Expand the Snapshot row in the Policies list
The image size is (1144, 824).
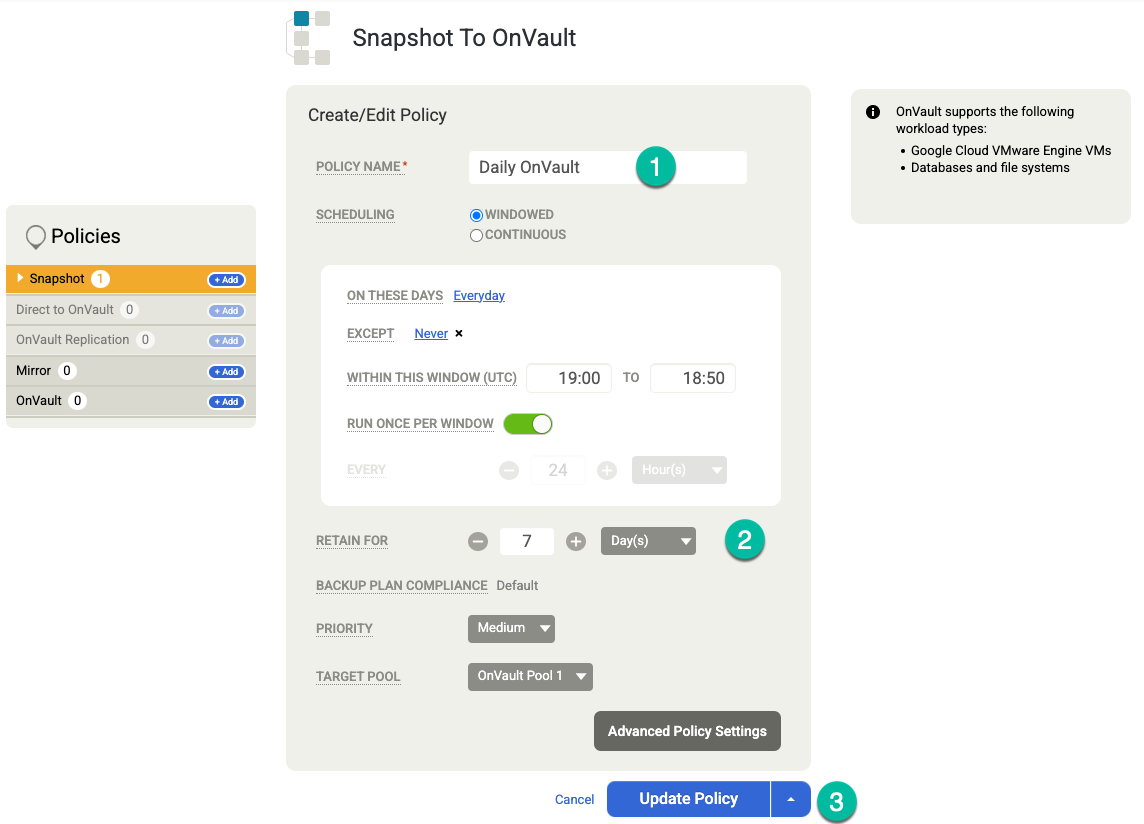pos(19,279)
